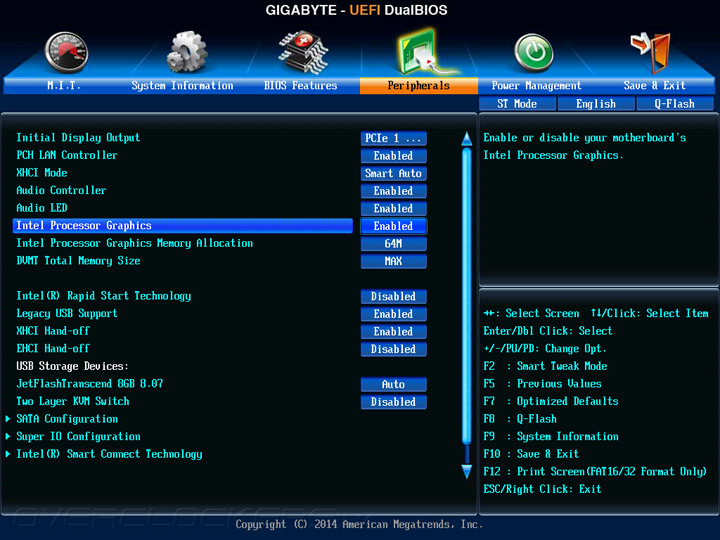
Task: Toggle Legacy USB Support Enabled value
Action: [394, 314]
